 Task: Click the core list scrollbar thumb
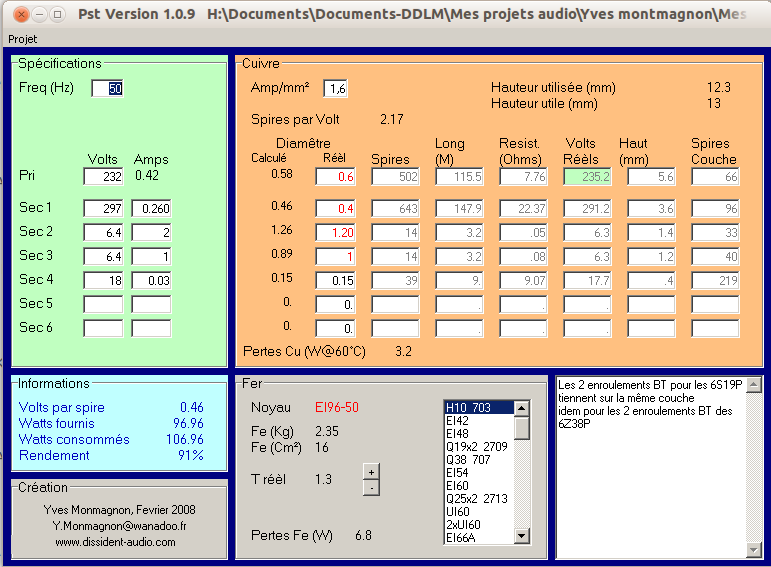pos(522,428)
